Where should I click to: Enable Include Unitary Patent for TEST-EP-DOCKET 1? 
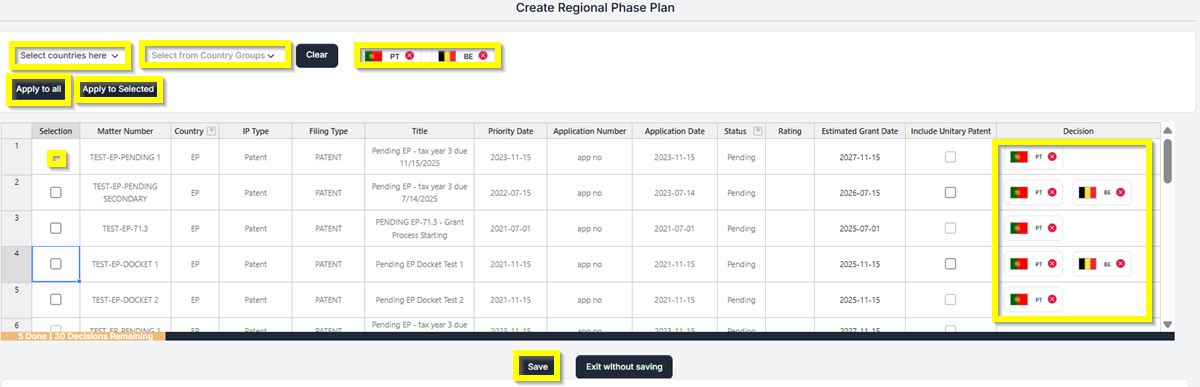[950, 264]
